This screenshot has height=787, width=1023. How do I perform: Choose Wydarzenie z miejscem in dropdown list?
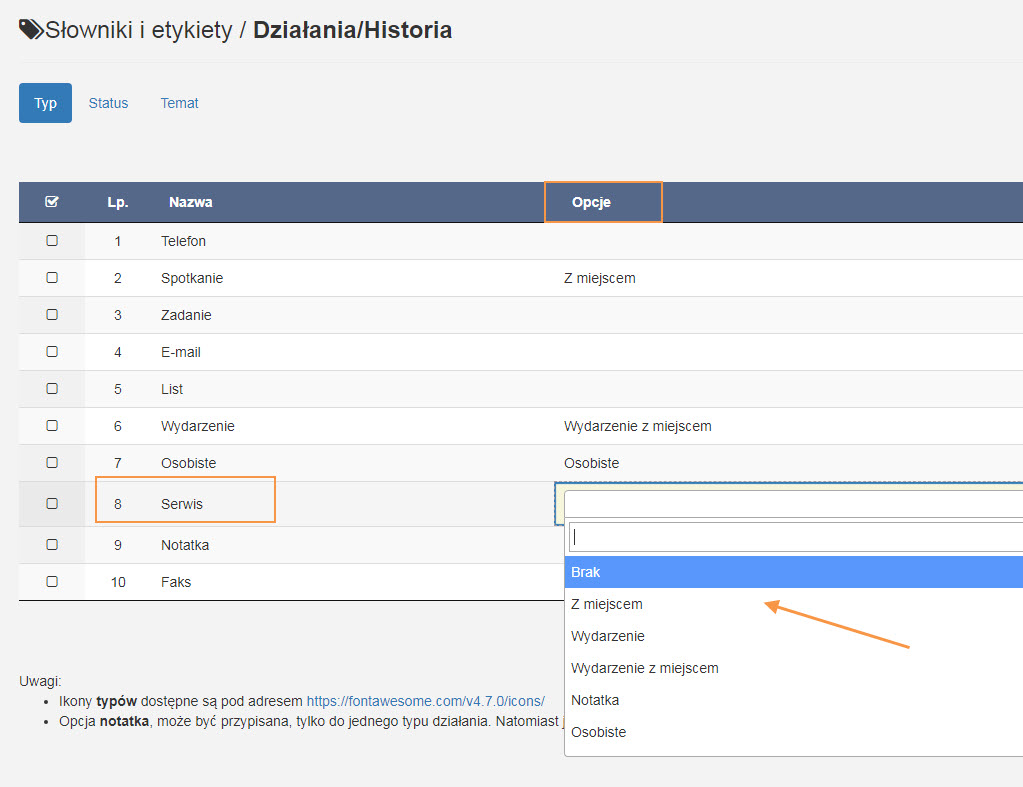[x=793, y=668]
